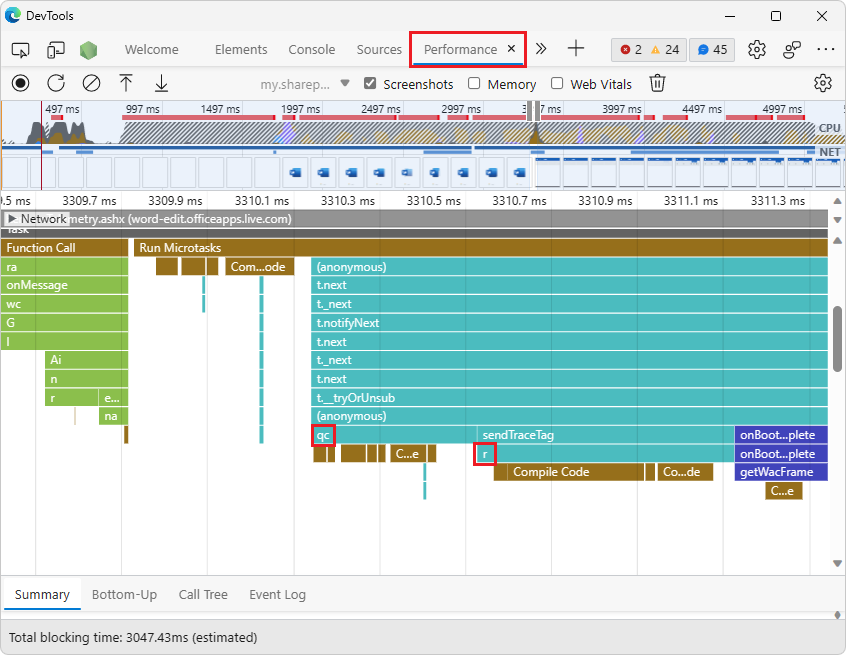Select the Run Microtasks flame bar
The image size is (846, 655).
tap(481, 248)
